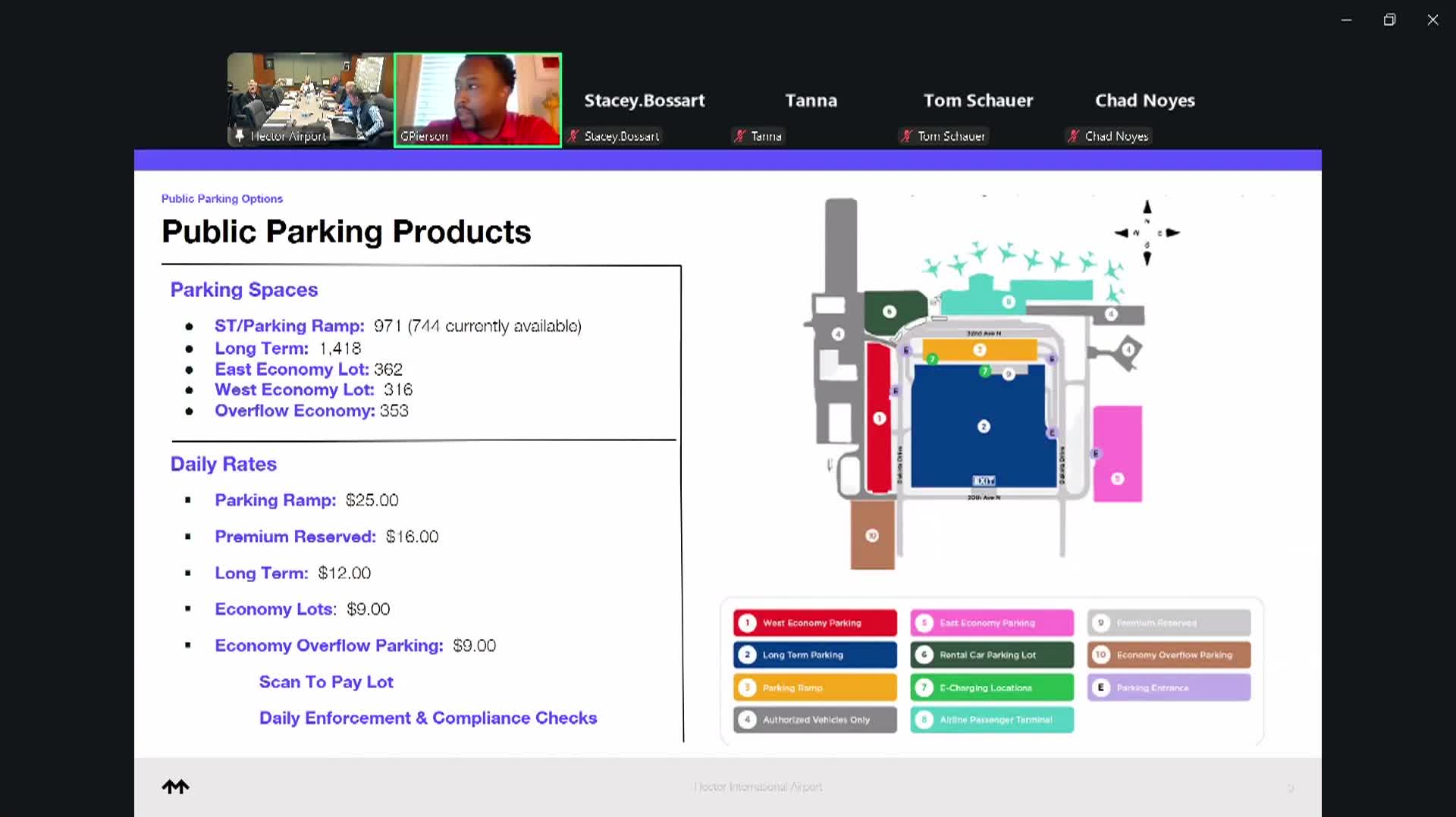Click the Economy Overflow Parking legend entry

click(x=1169, y=655)
